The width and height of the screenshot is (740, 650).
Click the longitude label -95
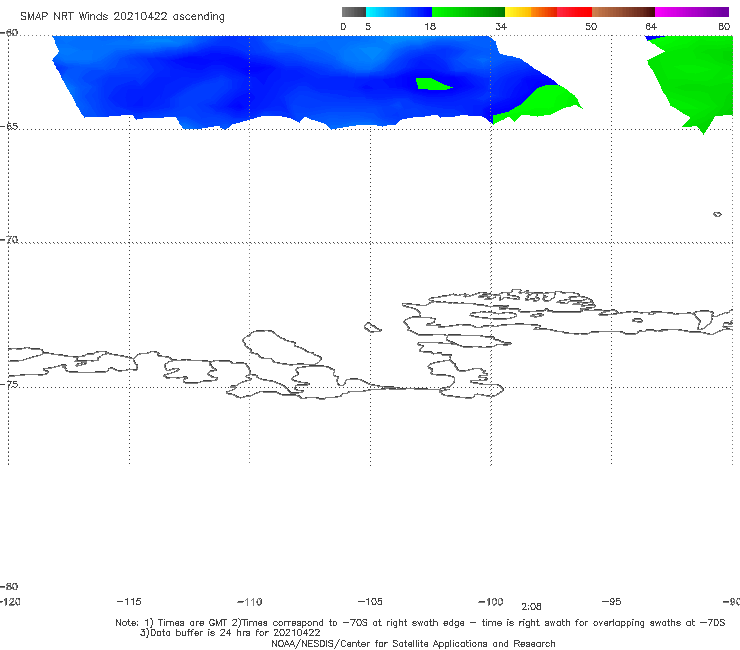612,601
